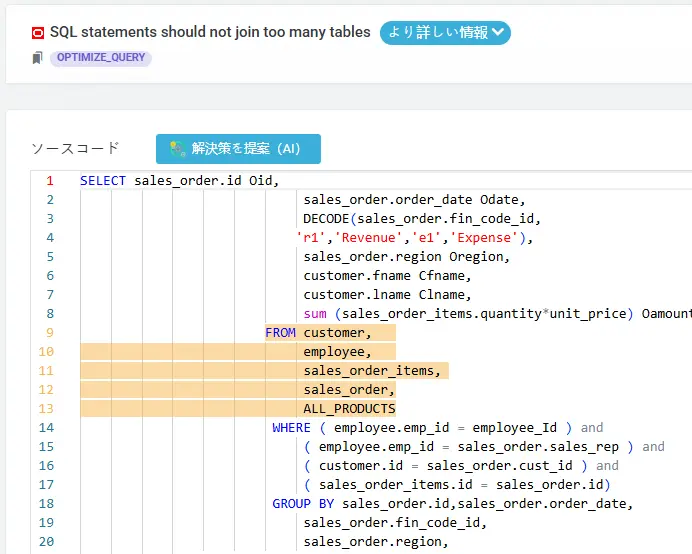Place cursor on the SELECT keyword
692x554 pixels.
103,181
